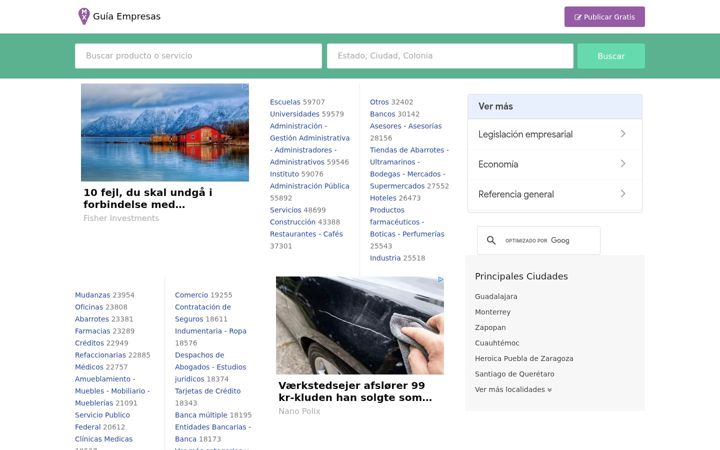Image resolution: width=720 pixels, height=450 pixels.
Task: Click the Guía Empresas site title
Action: (127, 17)
